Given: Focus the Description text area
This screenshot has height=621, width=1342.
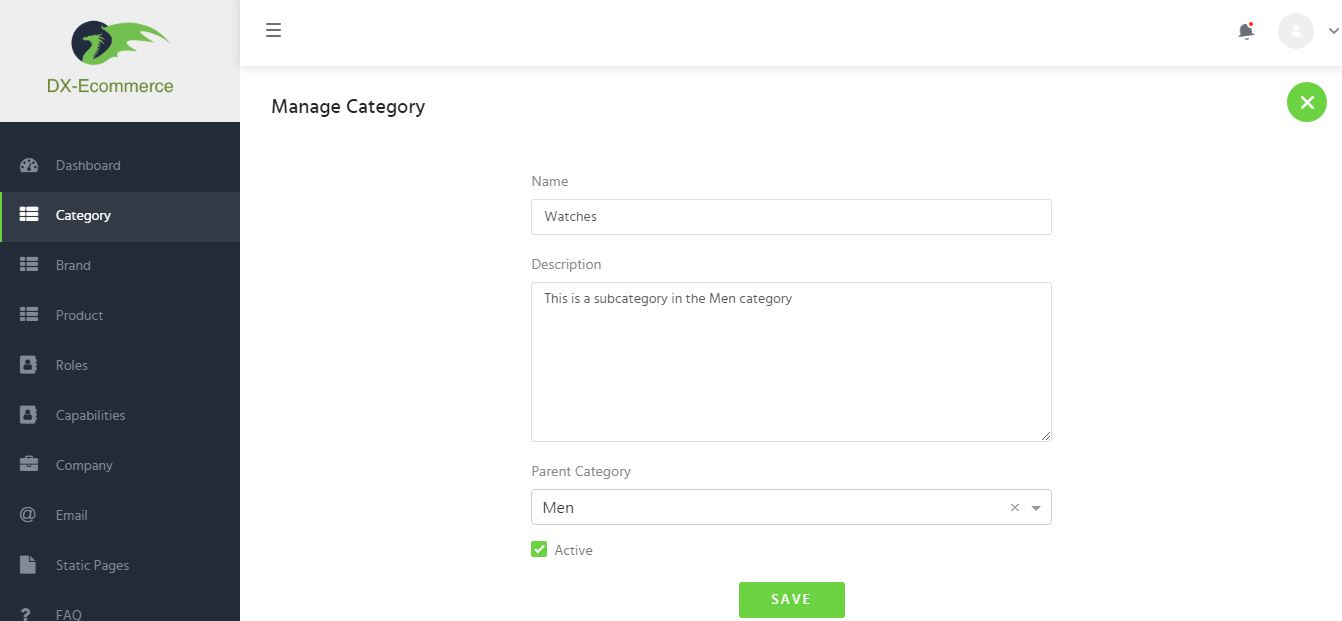Looking at the screenshot, I should [x=790, y=361].
